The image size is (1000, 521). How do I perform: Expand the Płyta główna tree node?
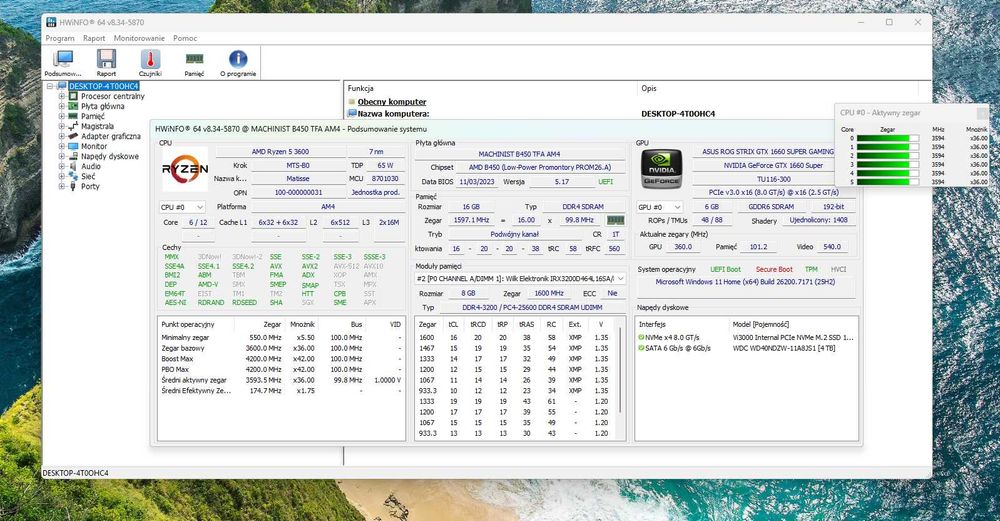[62, 106]
